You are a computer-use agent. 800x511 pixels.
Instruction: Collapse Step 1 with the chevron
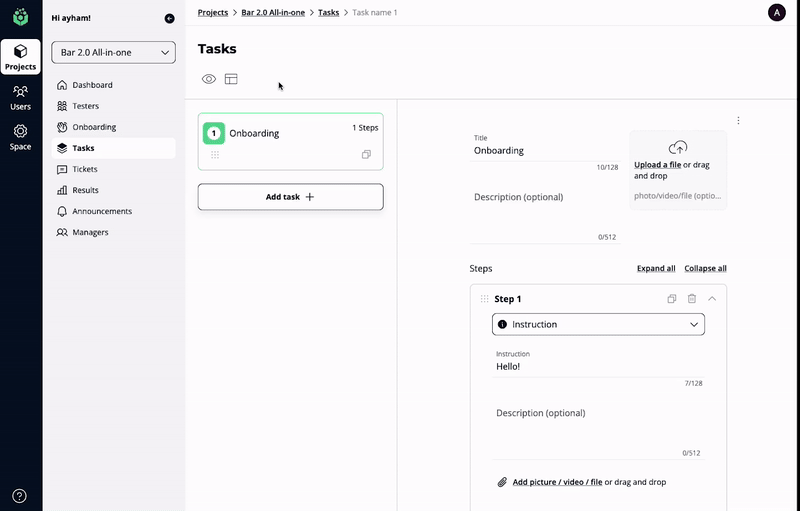(x=712, y=299)
